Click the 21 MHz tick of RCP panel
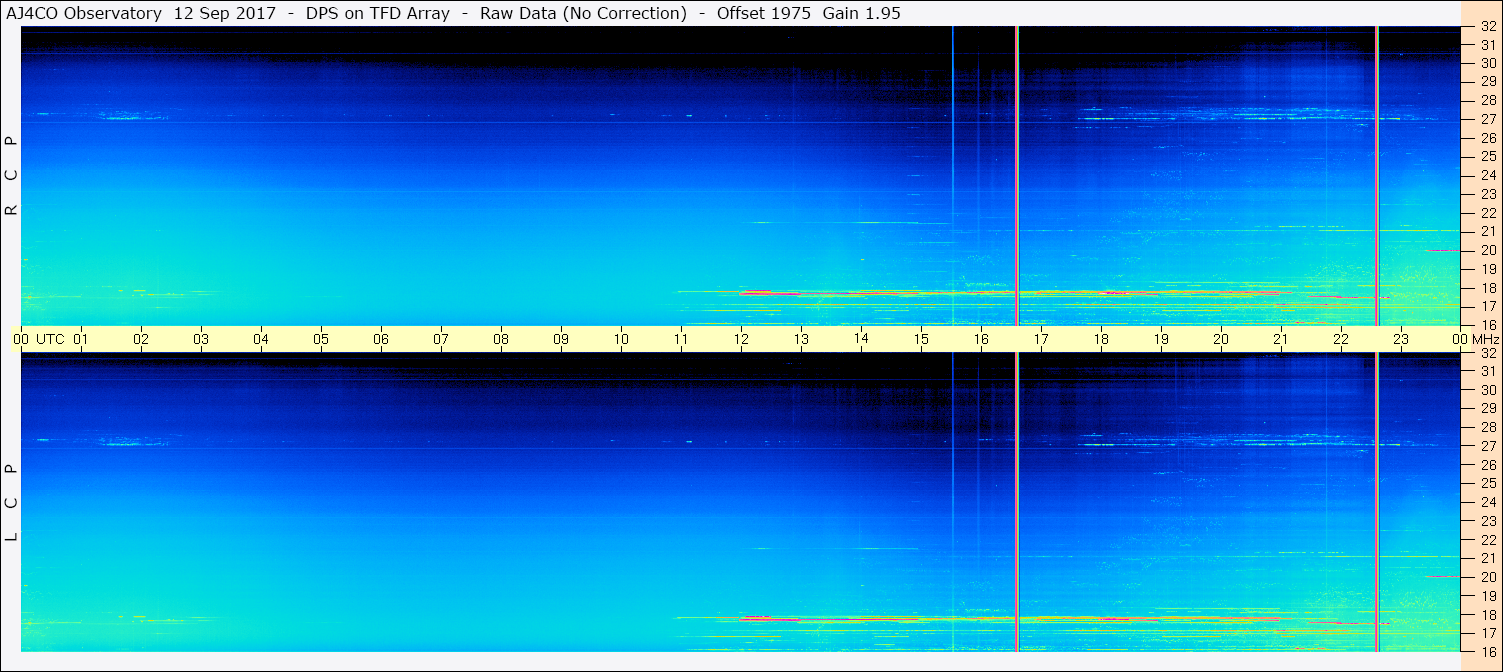Image resolution: width=1503 pixels, height=672 pixels. click(x=1488, y=231)
